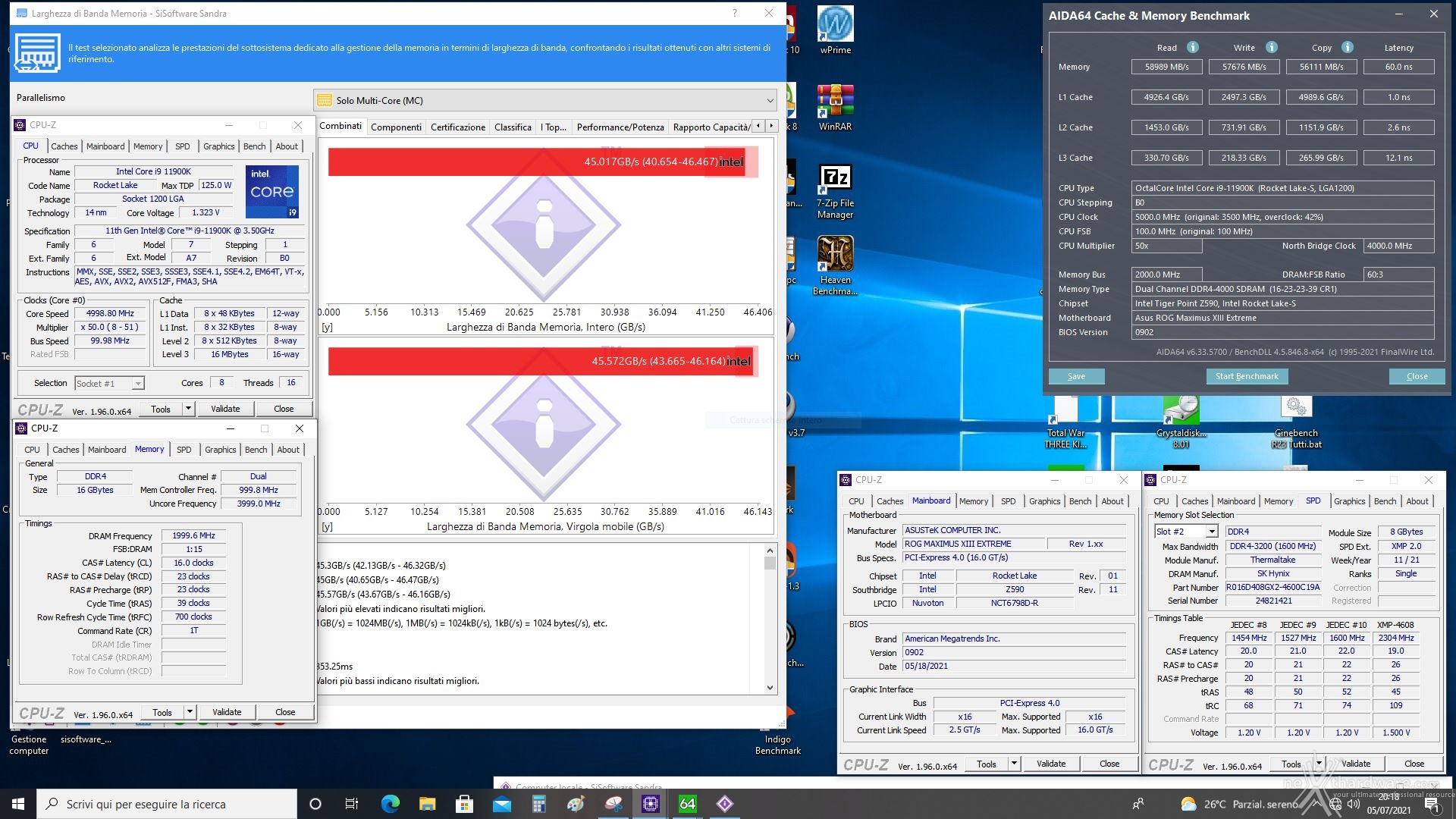Open the Classifica tab in Sandra
1456x819 pixels.
[513, 127]
